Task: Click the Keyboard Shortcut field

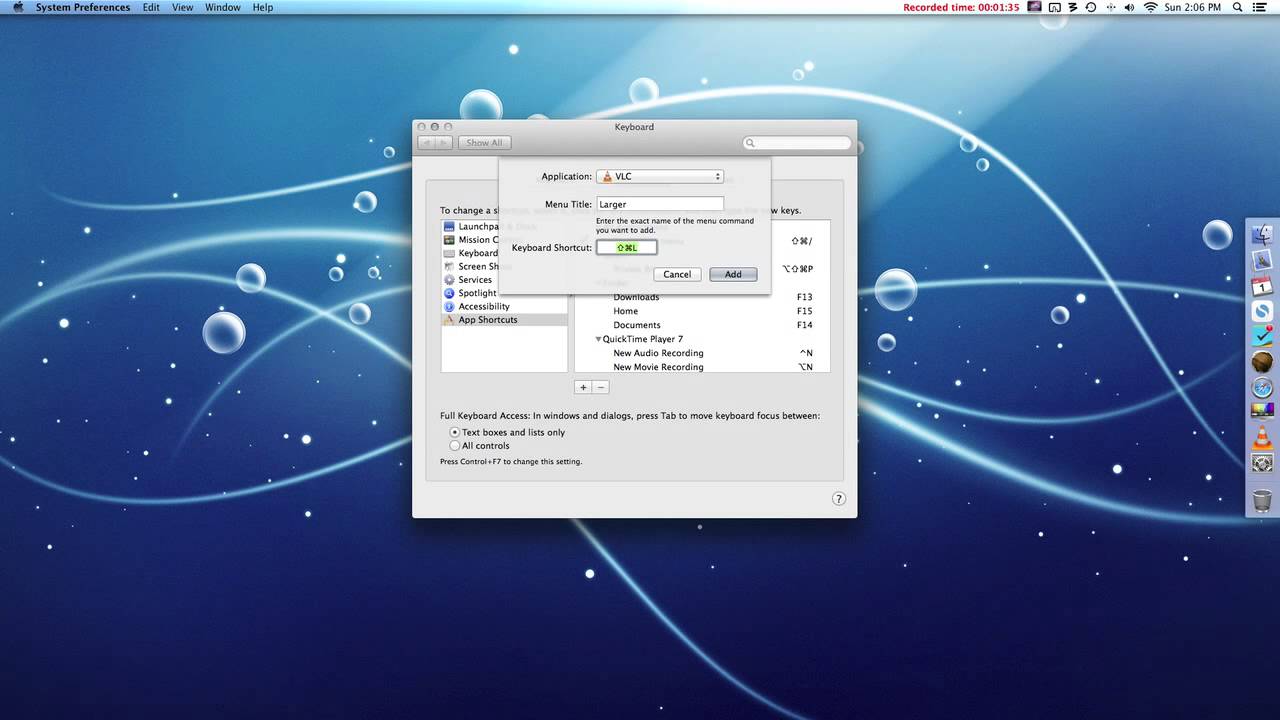Action: [627, 247]
